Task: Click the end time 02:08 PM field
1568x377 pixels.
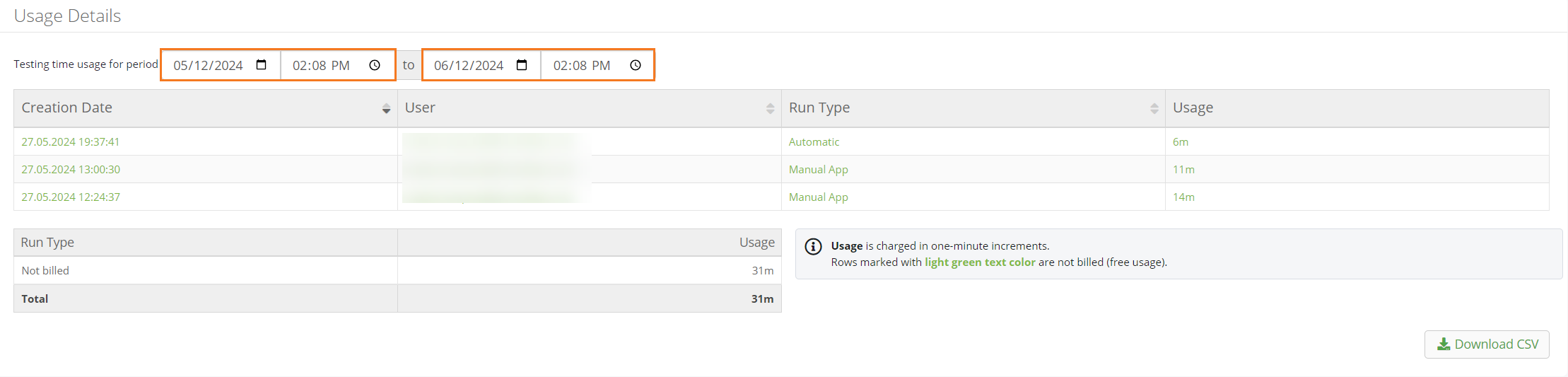Action: tap(581, 65)
